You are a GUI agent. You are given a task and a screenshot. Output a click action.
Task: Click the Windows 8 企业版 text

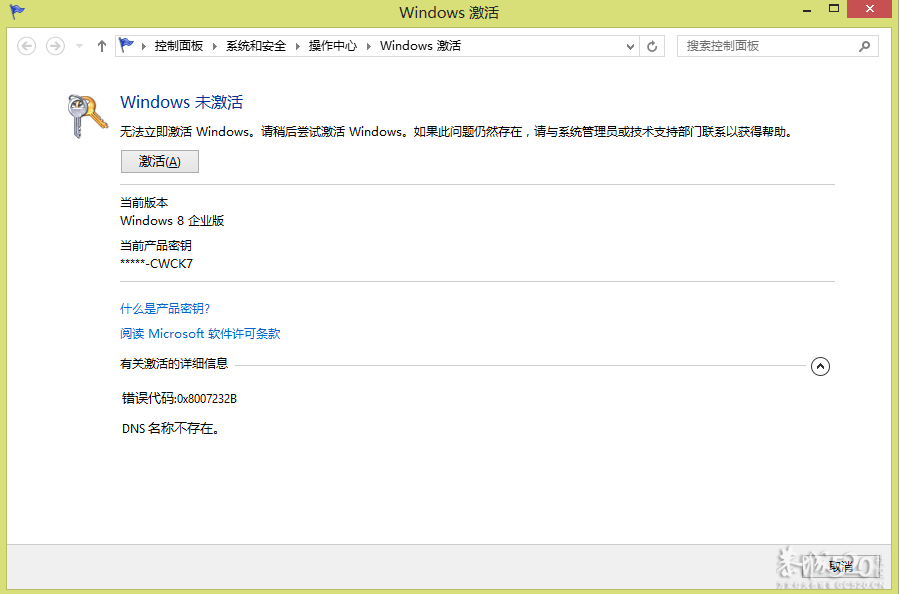[172, 221]
